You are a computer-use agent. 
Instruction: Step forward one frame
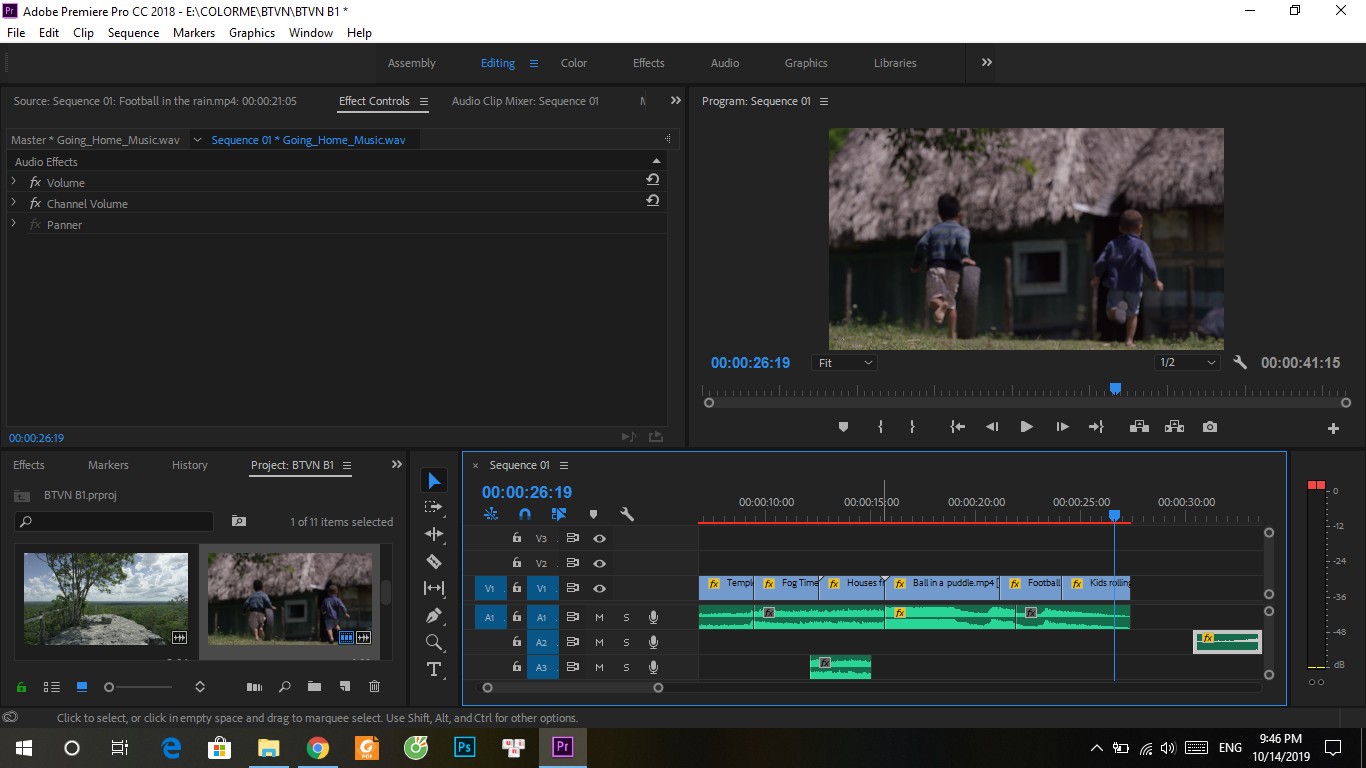click(1062, 427)
